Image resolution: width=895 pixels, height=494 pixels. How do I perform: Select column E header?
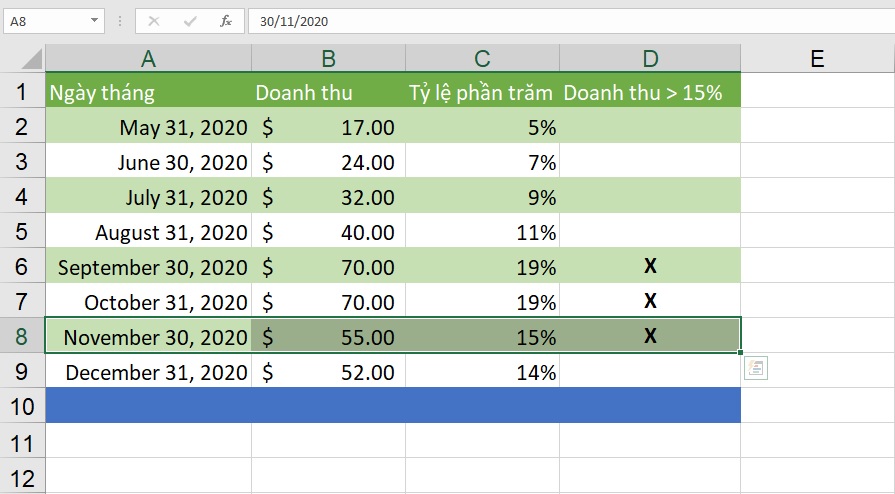[x=817, y=58]
